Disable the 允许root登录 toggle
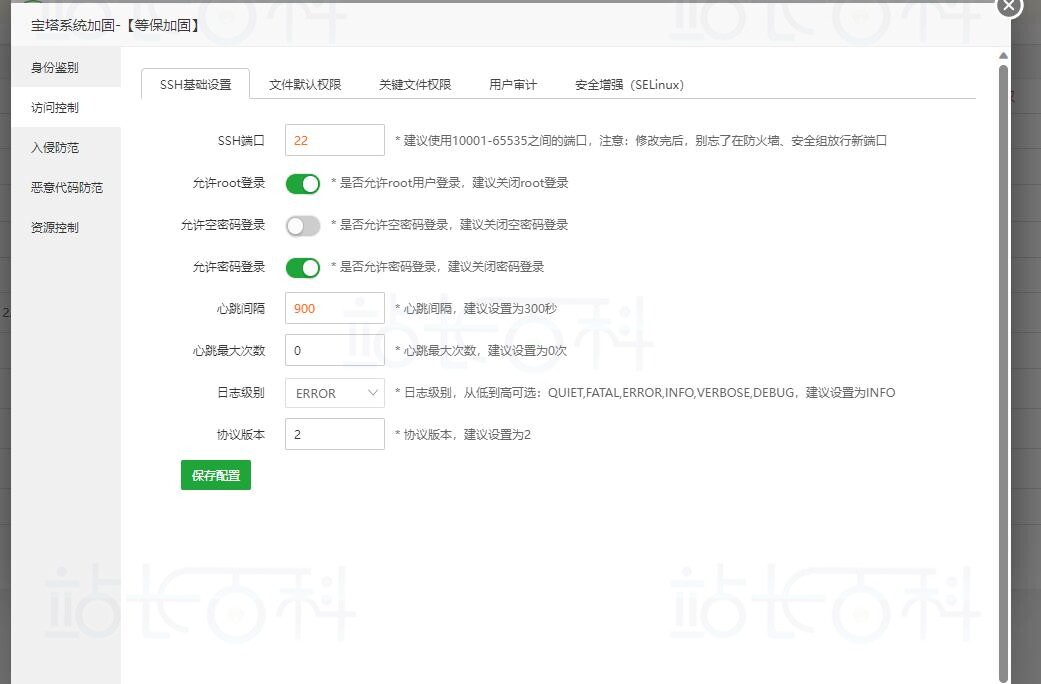This screenshot has height=684, width=1041. click(x=302, y=184)
